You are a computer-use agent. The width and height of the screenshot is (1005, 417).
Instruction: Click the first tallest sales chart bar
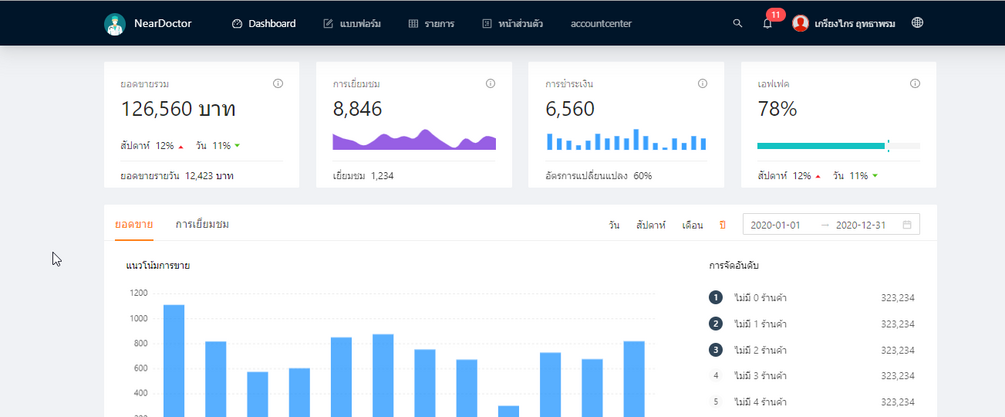click(174, 361)
